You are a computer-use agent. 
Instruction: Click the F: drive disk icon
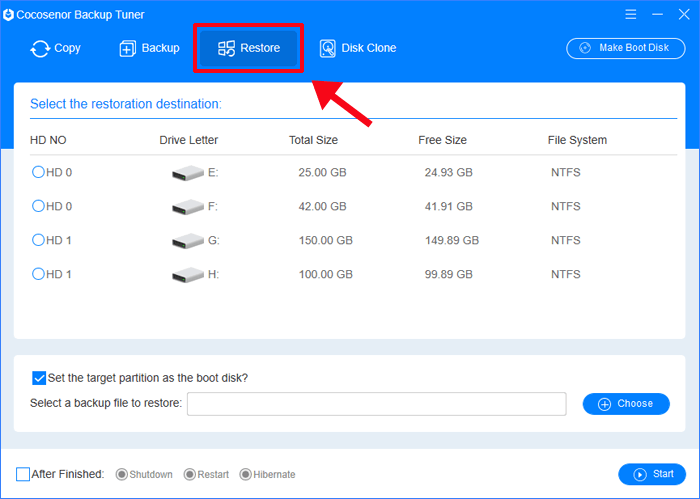coord(188,207)
